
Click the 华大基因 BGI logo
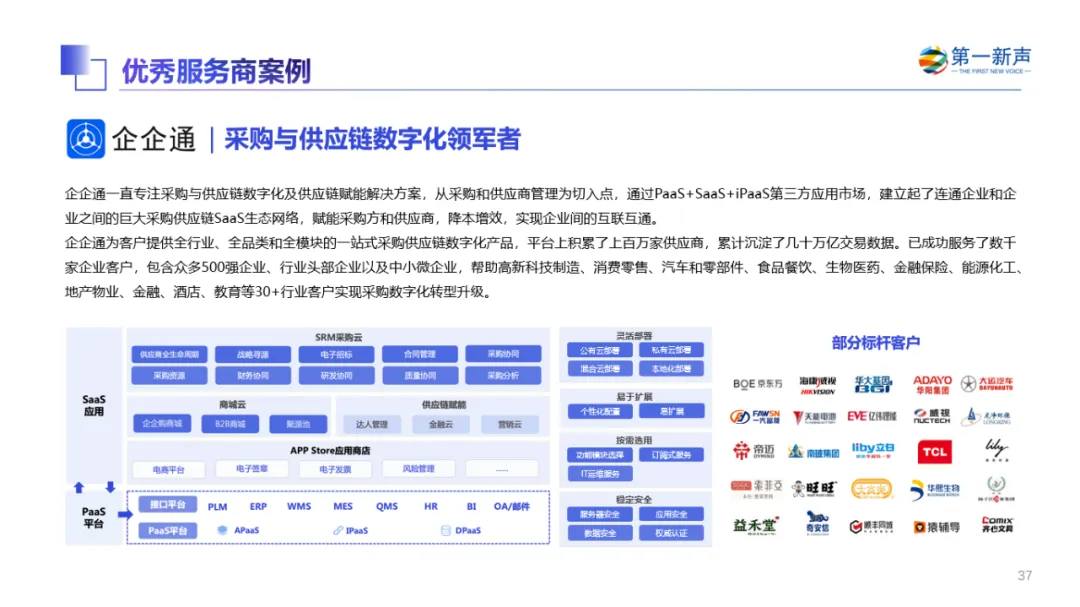(x=873, y=384)
